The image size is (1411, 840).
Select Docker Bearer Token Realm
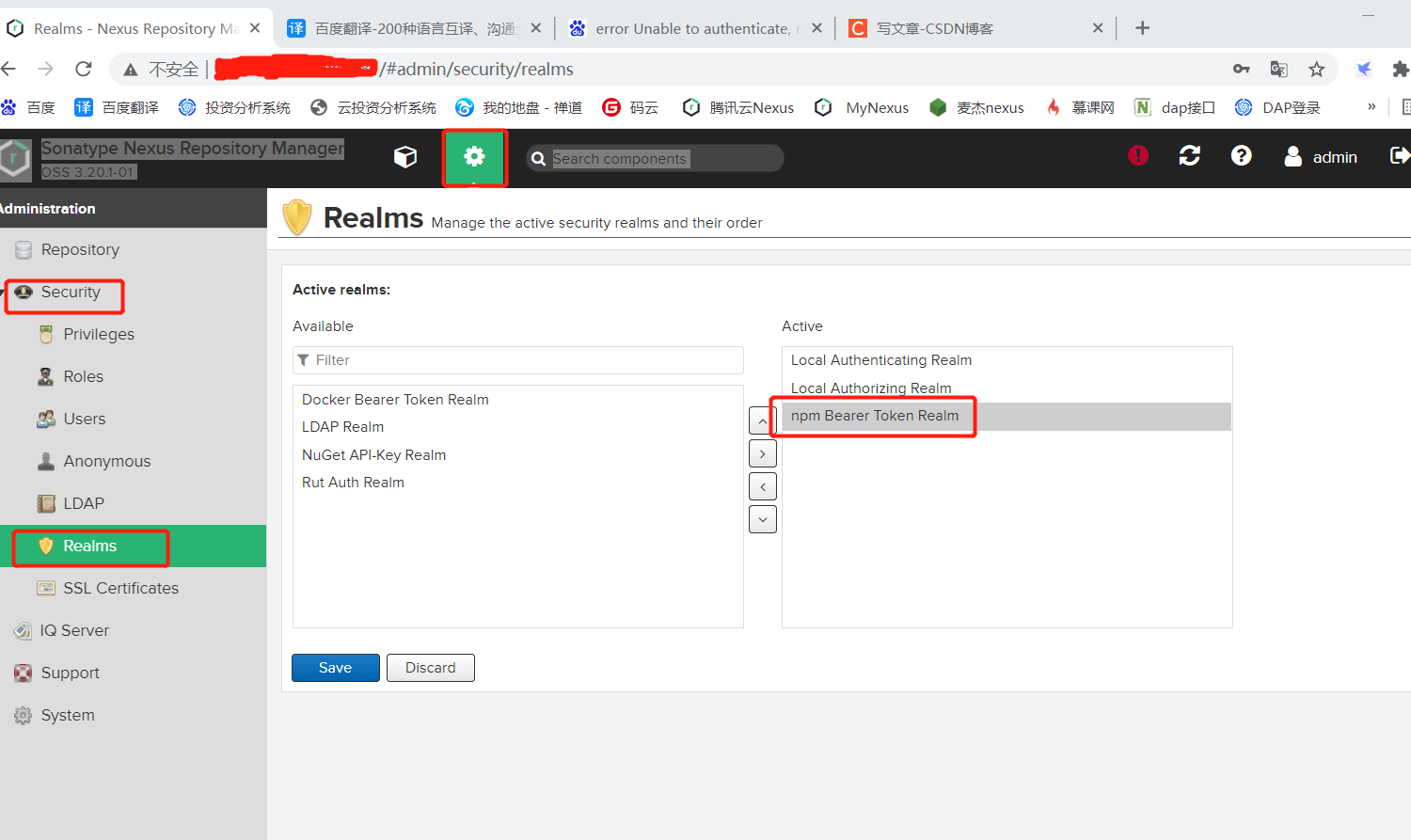[518, 400]
